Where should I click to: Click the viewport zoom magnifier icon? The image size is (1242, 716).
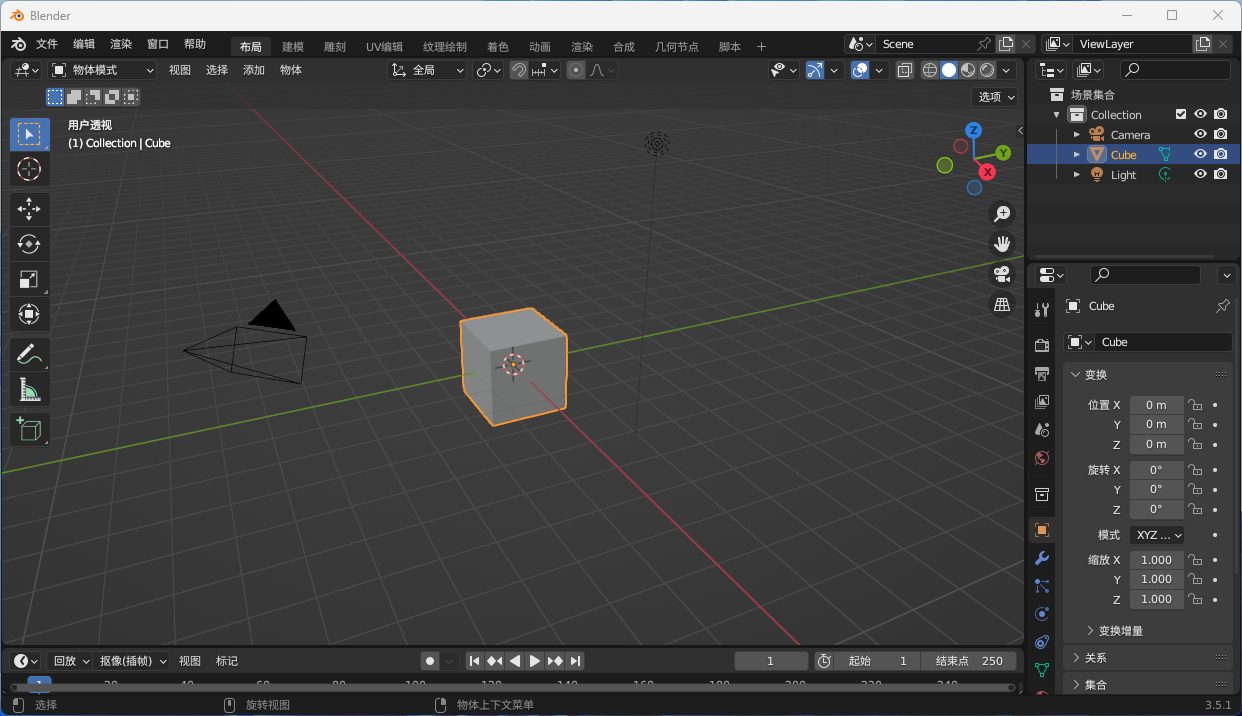pos(1002,213)
